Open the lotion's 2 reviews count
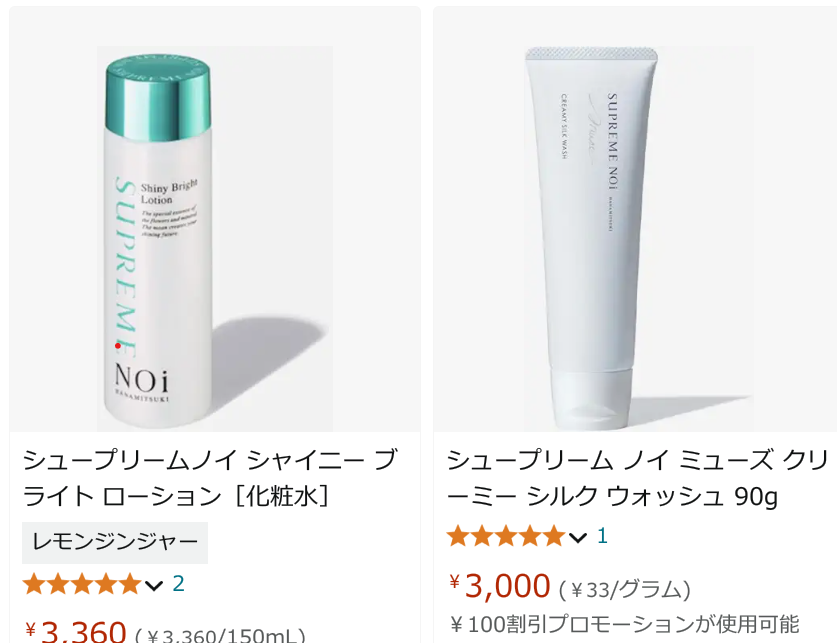The image size is (837, 643). pyautogui.click(x=178, y=584)
